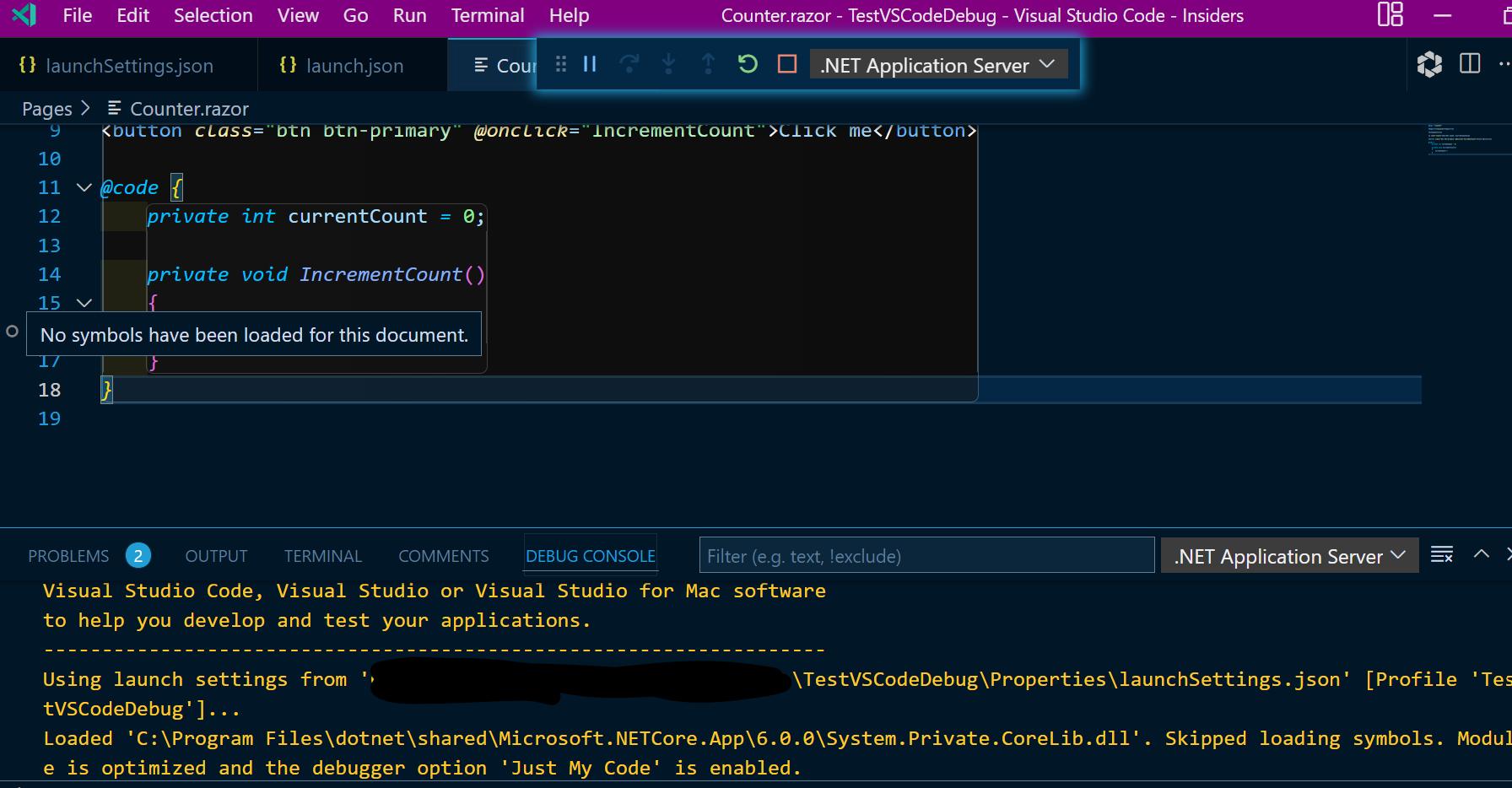
Task: Open the .NET Application Server dropdown in debug toolbar
Action: pos(937,65)
